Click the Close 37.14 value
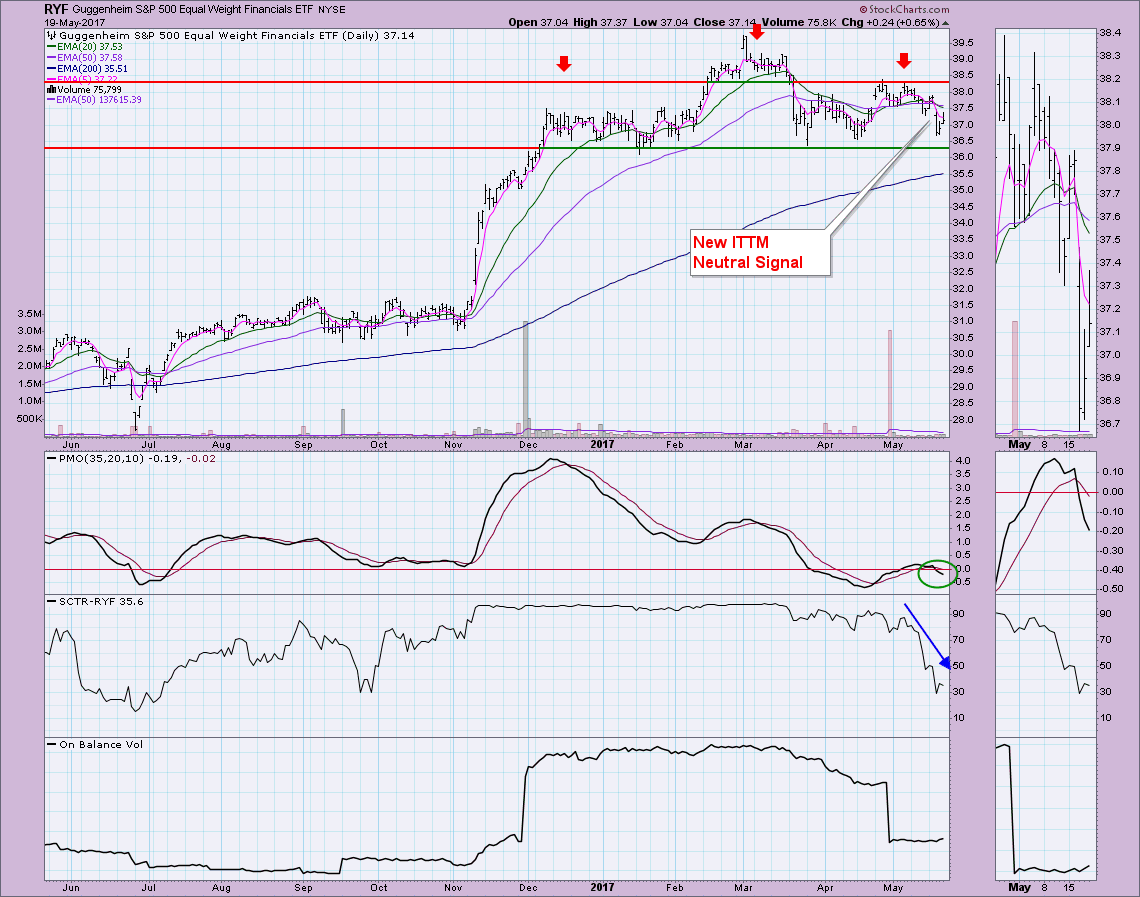Viewport: 1140px width, 897px height. click(x=725, y=23)
